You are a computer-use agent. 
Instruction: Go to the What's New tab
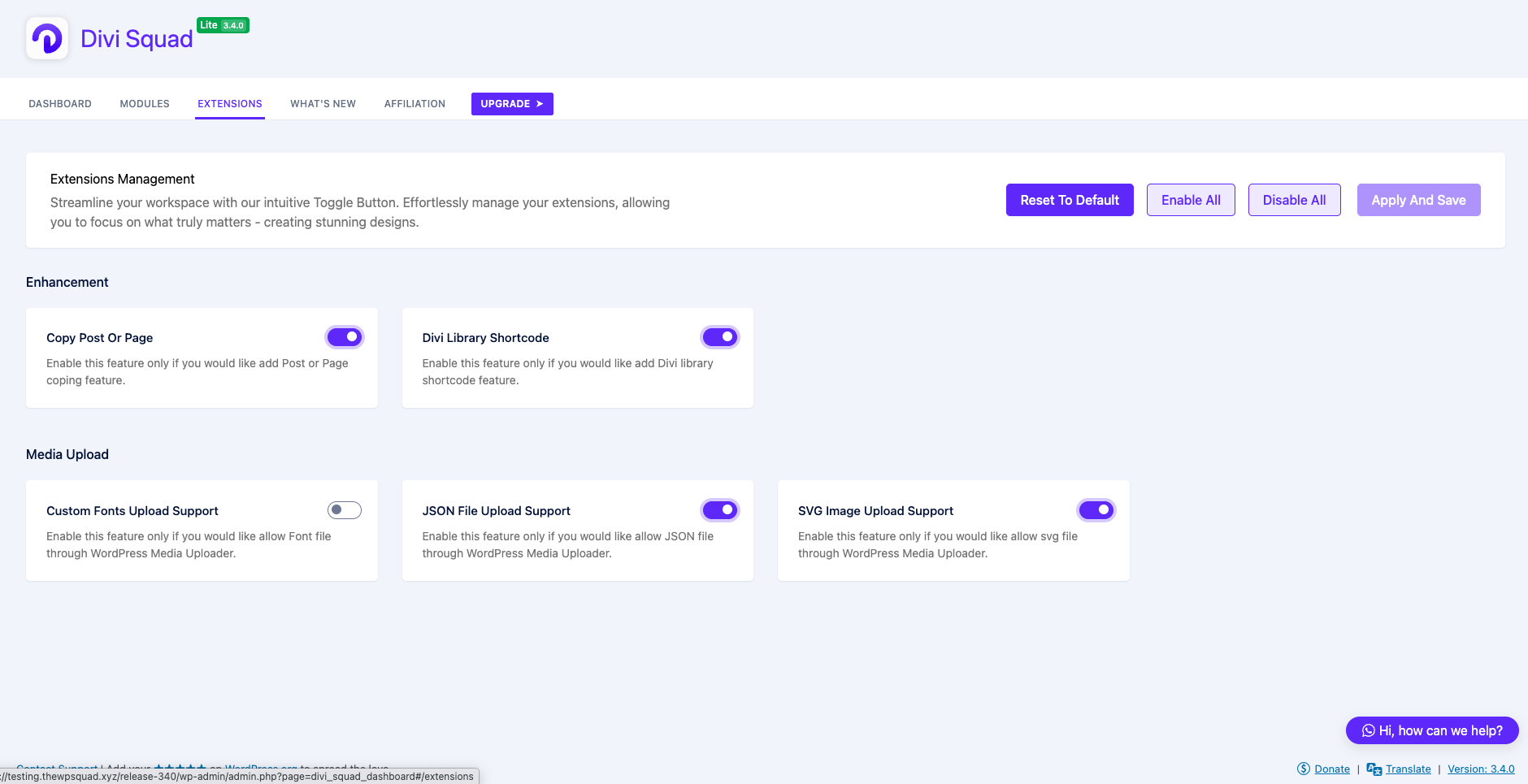pos(323,104)
